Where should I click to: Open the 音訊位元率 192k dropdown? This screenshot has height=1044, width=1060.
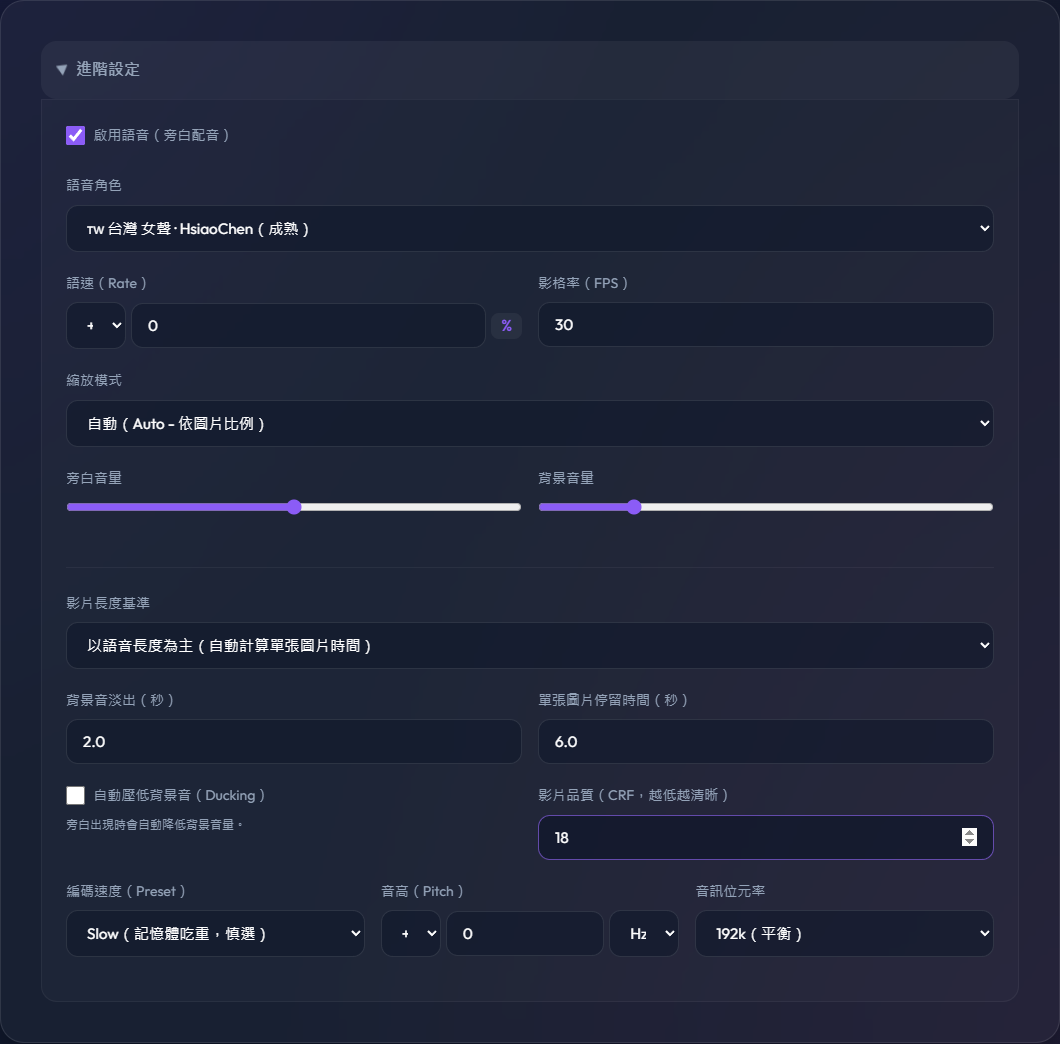click(x=844, y=933)
